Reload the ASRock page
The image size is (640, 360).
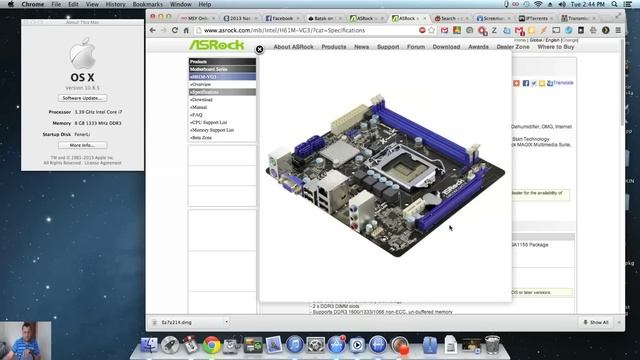(x=175, y=30)
